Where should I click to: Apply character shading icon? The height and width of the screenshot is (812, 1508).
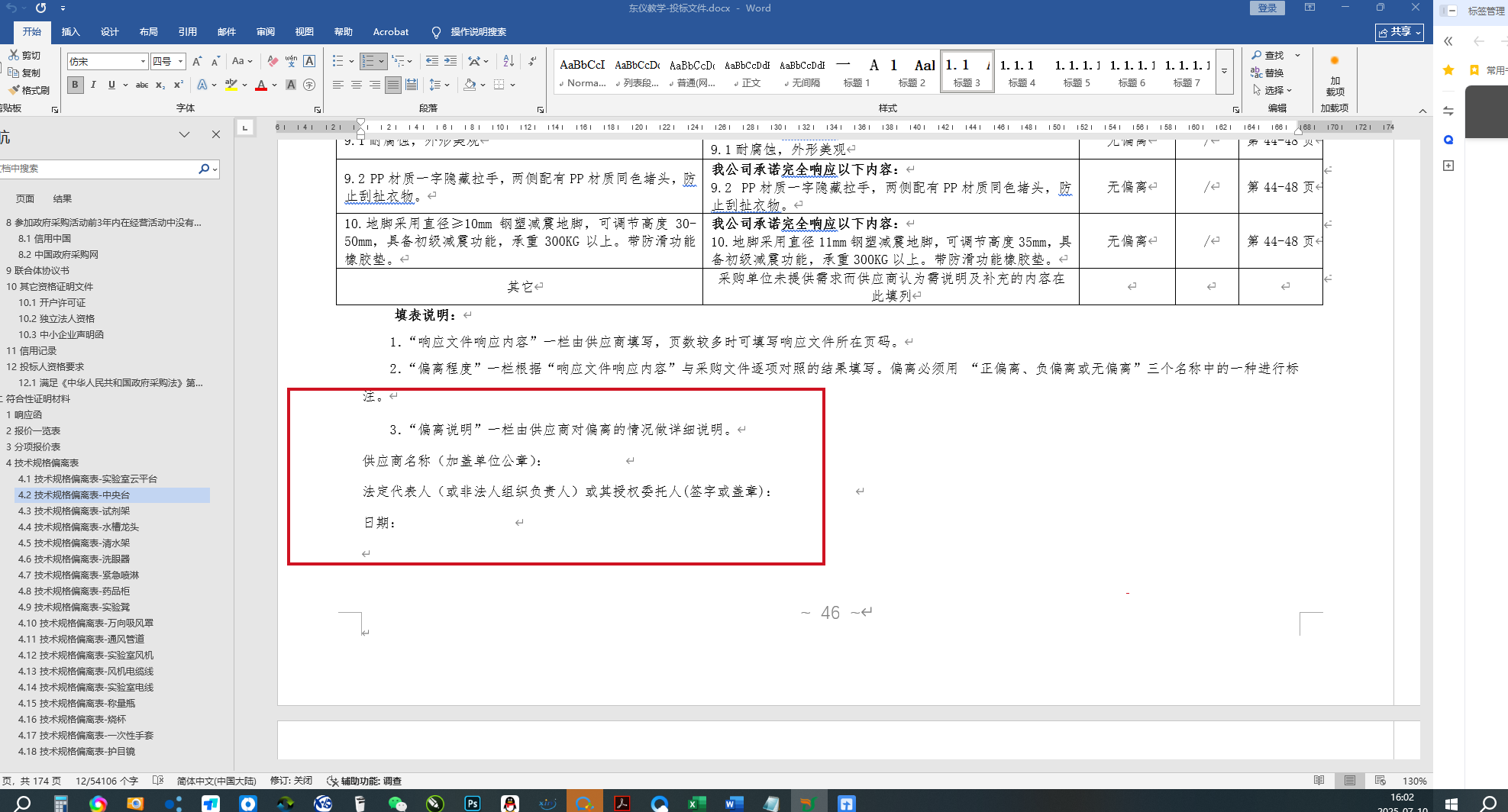[291, 85]
